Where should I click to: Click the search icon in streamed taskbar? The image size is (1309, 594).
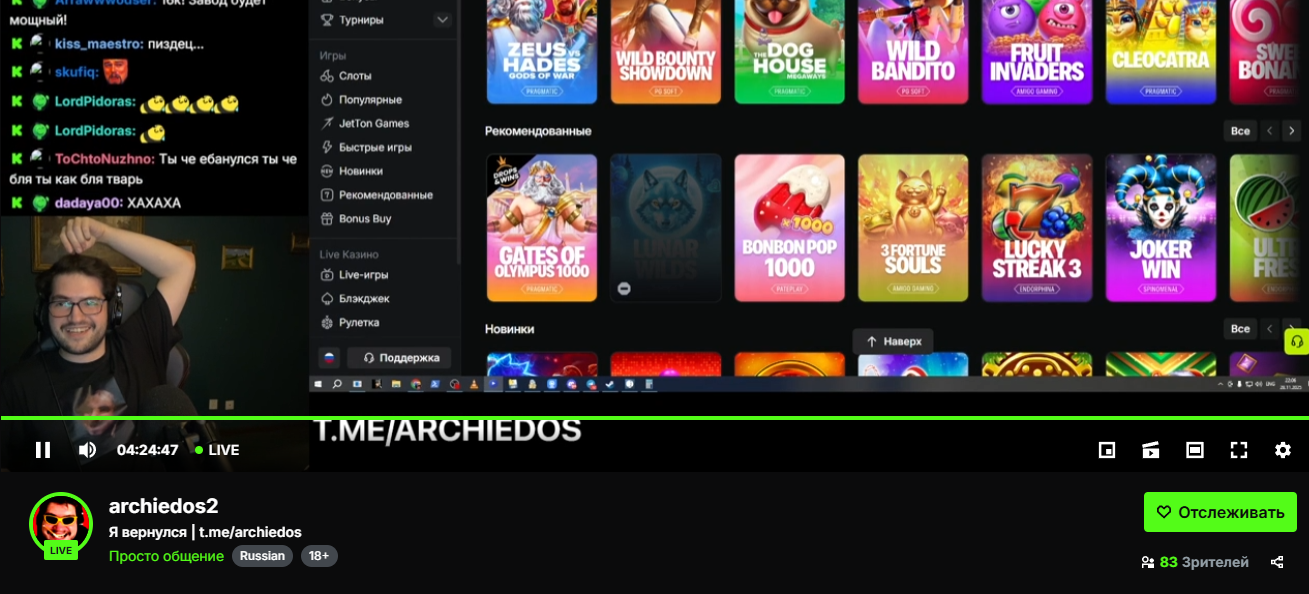click(337, 384)
